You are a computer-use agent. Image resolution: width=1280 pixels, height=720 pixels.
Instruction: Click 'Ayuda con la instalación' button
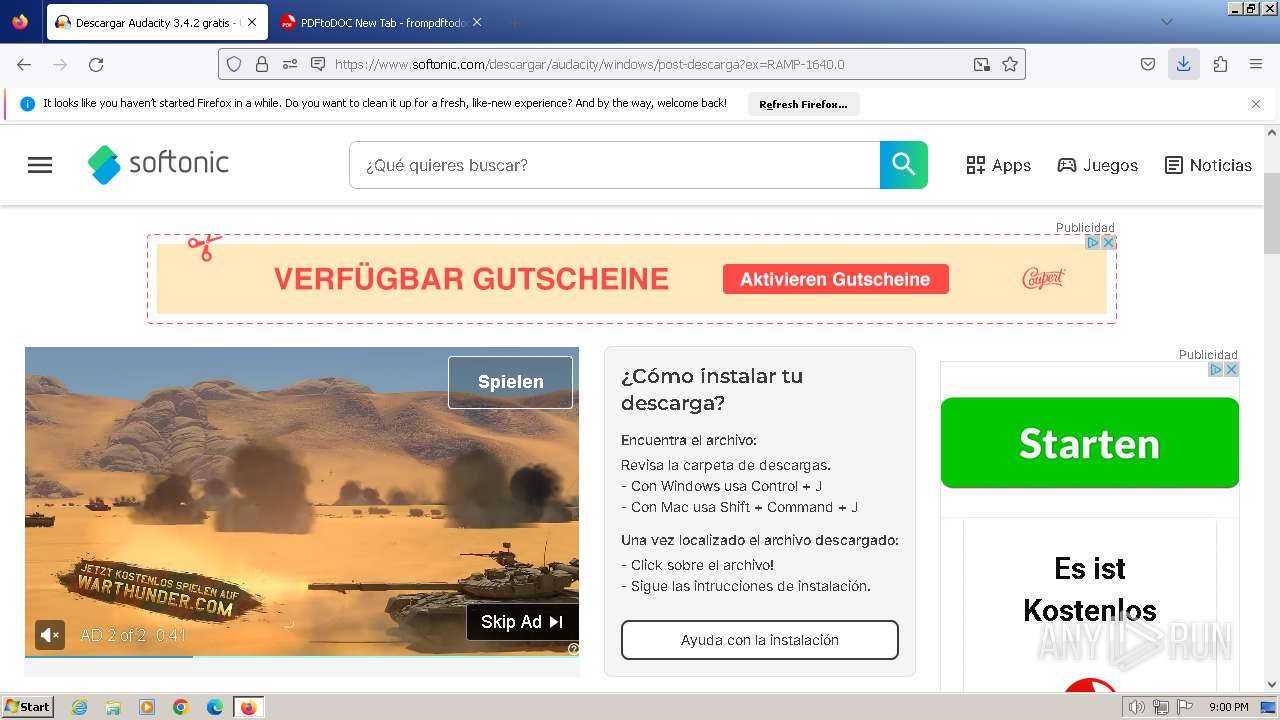coord(760,640)
